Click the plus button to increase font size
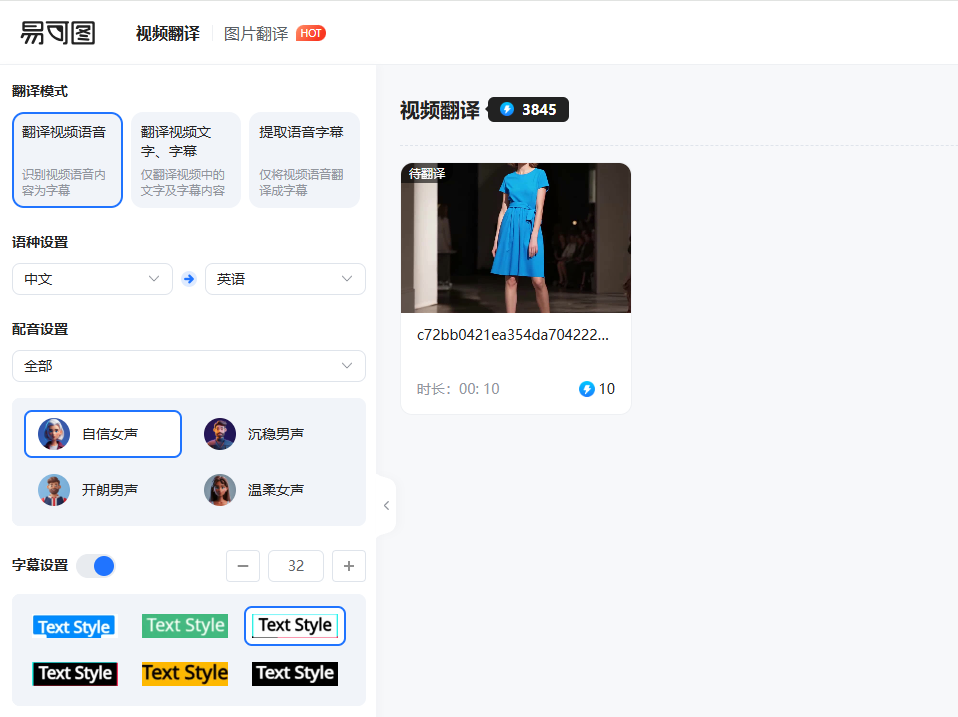958x717 pixels. pyautogui.click(x=349, y=566)
